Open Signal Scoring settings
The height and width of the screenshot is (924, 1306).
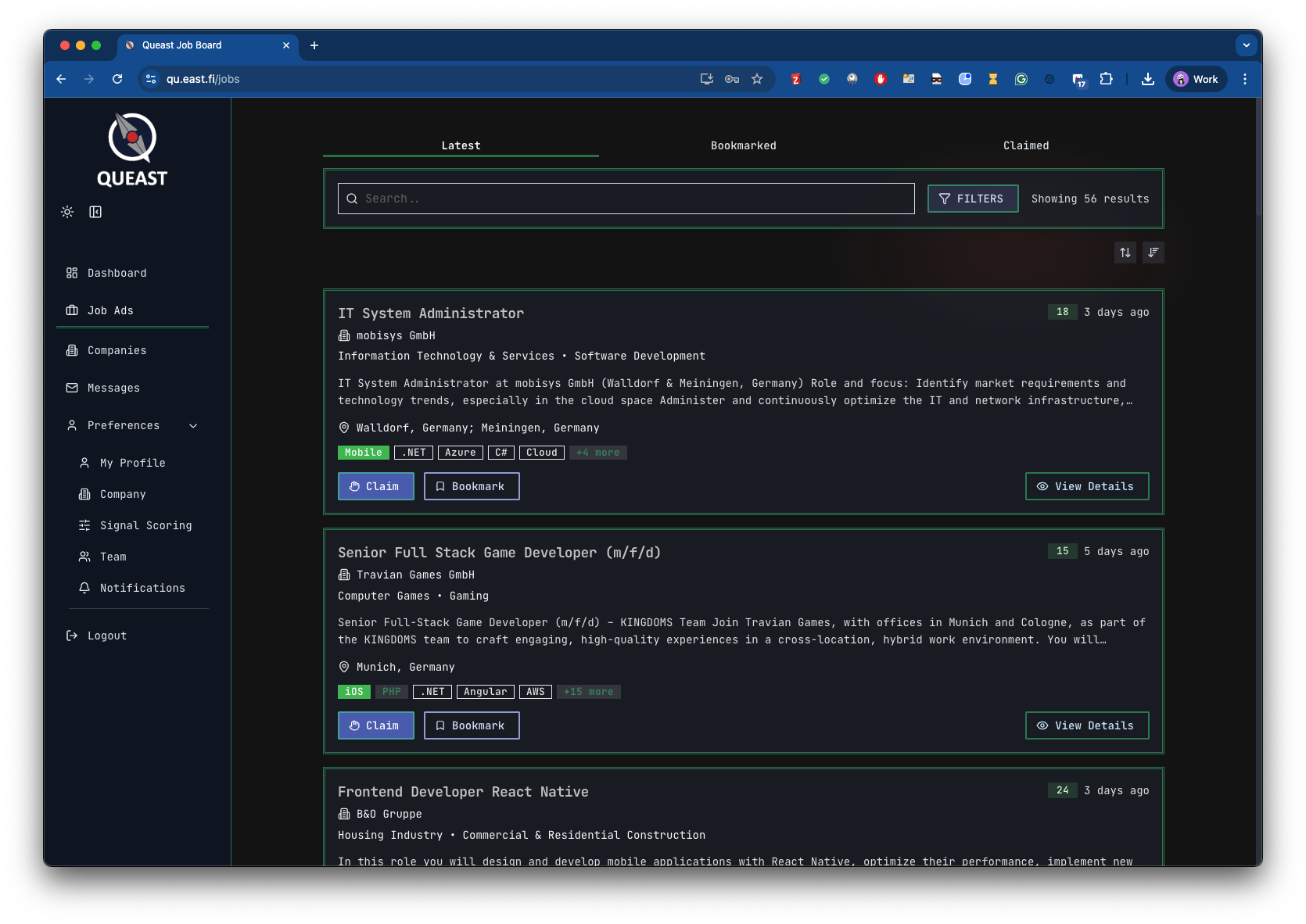click(145, 525)
